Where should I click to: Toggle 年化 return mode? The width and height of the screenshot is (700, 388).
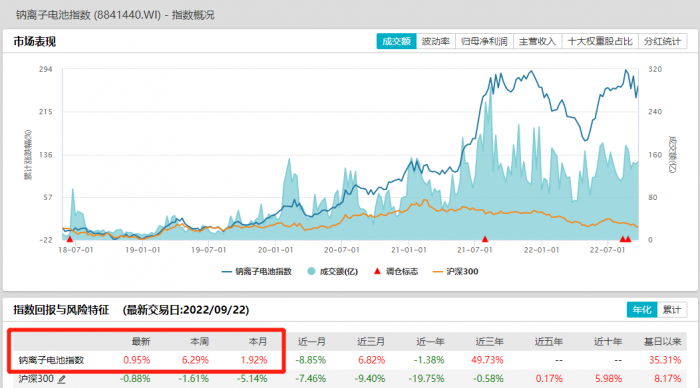pos(642,310)
